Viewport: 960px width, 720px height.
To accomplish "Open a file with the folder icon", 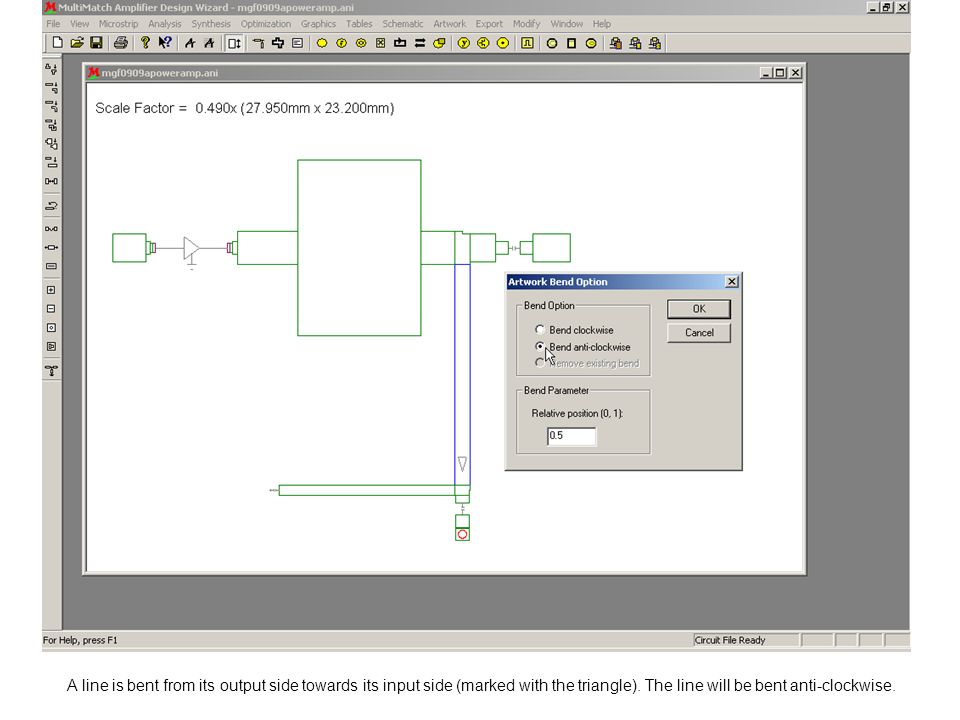I will tap(77, 43).
